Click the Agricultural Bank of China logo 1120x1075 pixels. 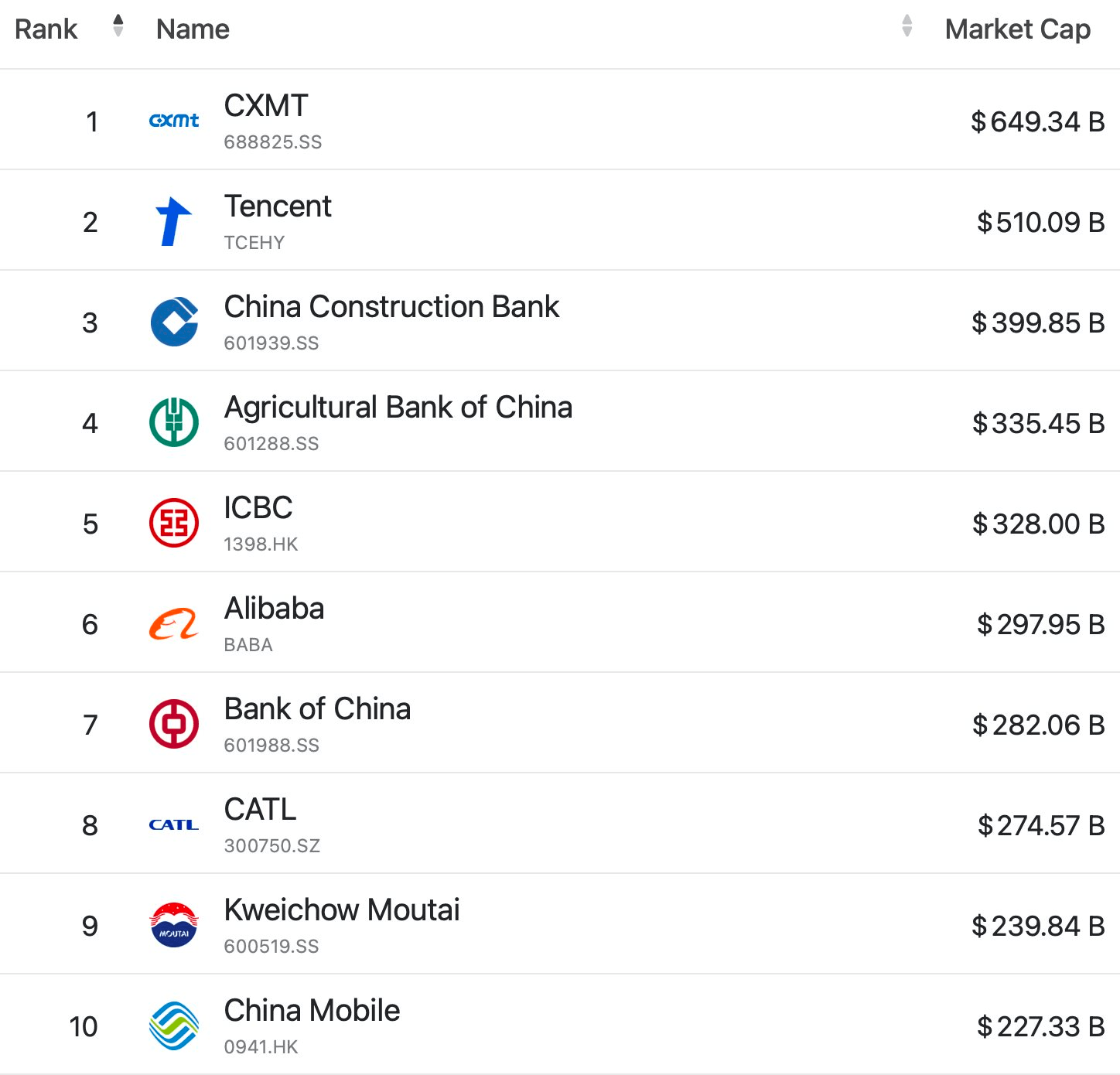tap(174, 422)
